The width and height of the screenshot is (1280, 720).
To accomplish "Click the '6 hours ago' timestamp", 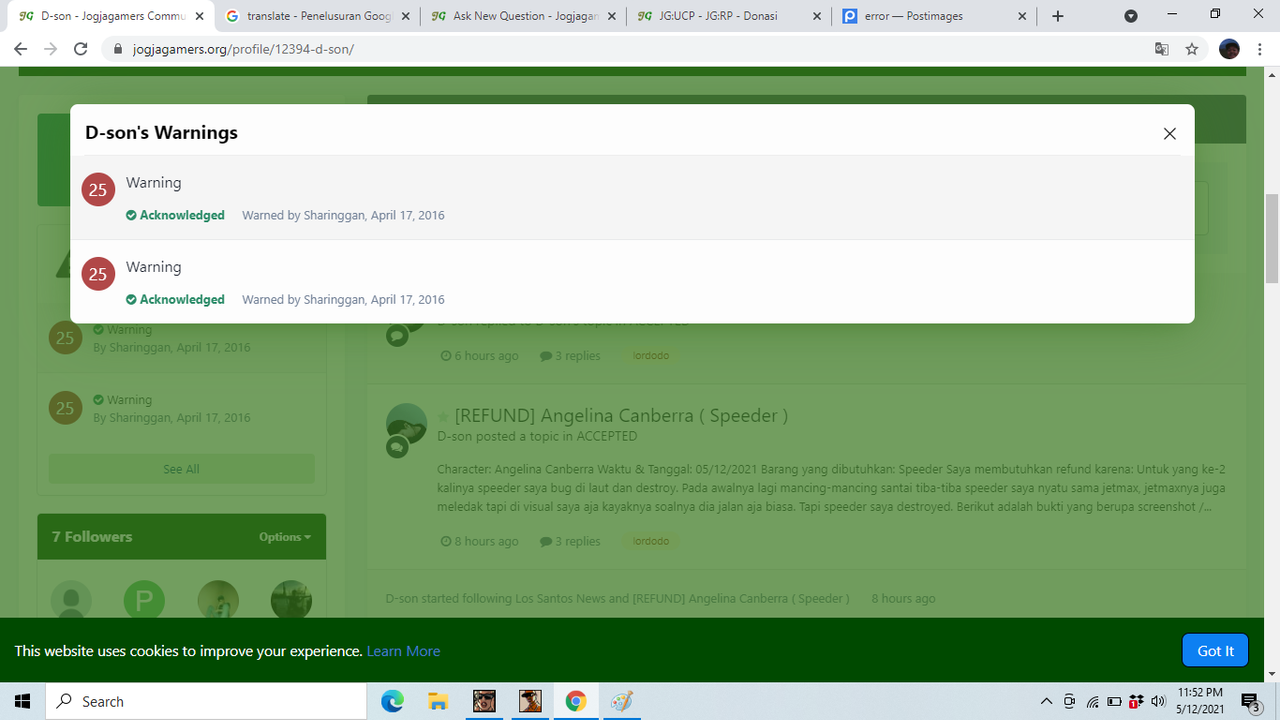I will (x=480, y=356).
